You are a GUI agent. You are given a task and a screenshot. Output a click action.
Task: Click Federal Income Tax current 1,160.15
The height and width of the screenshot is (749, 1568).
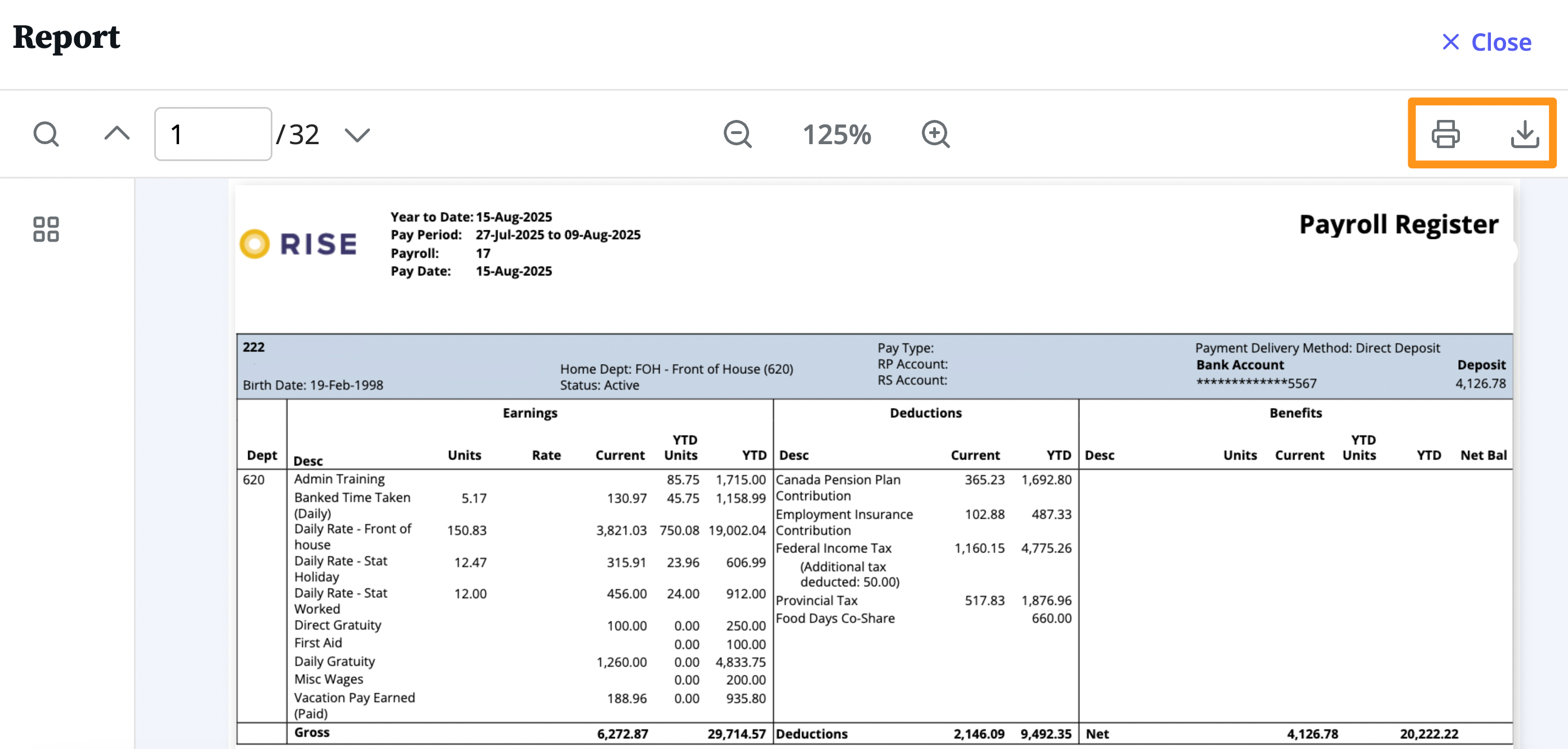click(979, 548)
